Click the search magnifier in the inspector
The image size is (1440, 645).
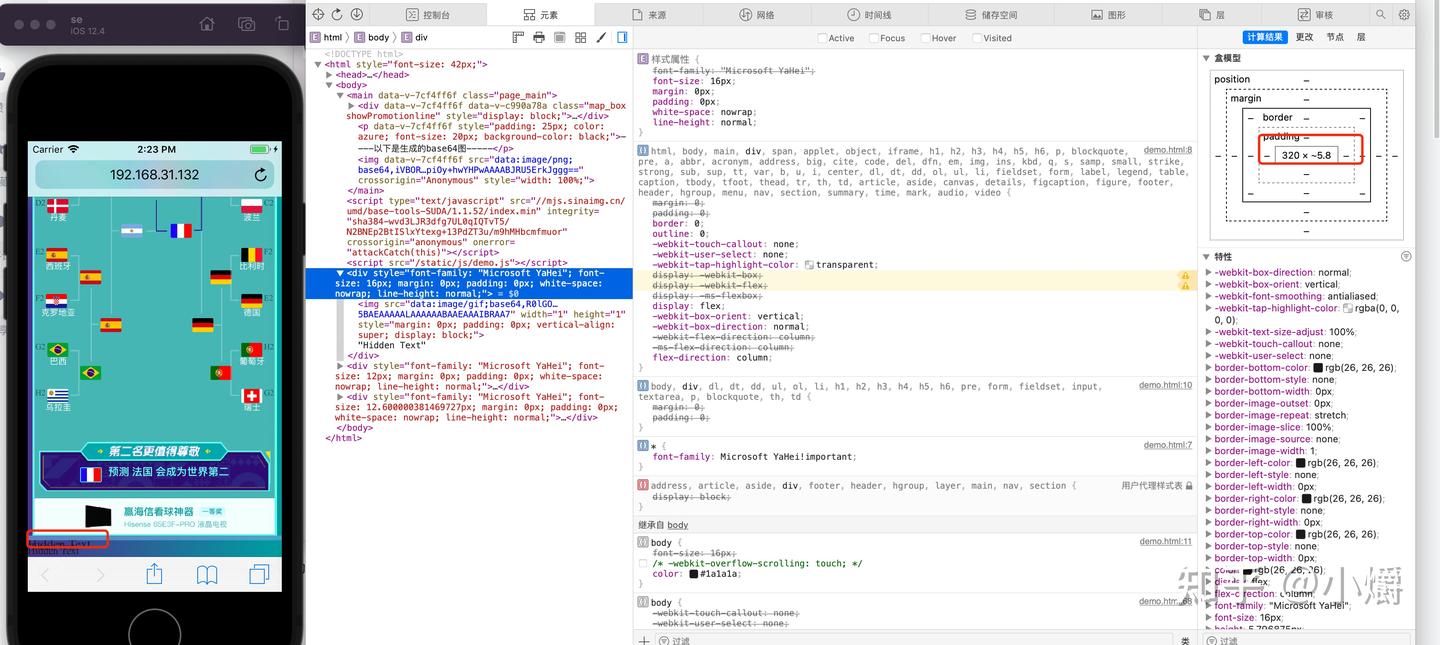(x=1381, y=14)
